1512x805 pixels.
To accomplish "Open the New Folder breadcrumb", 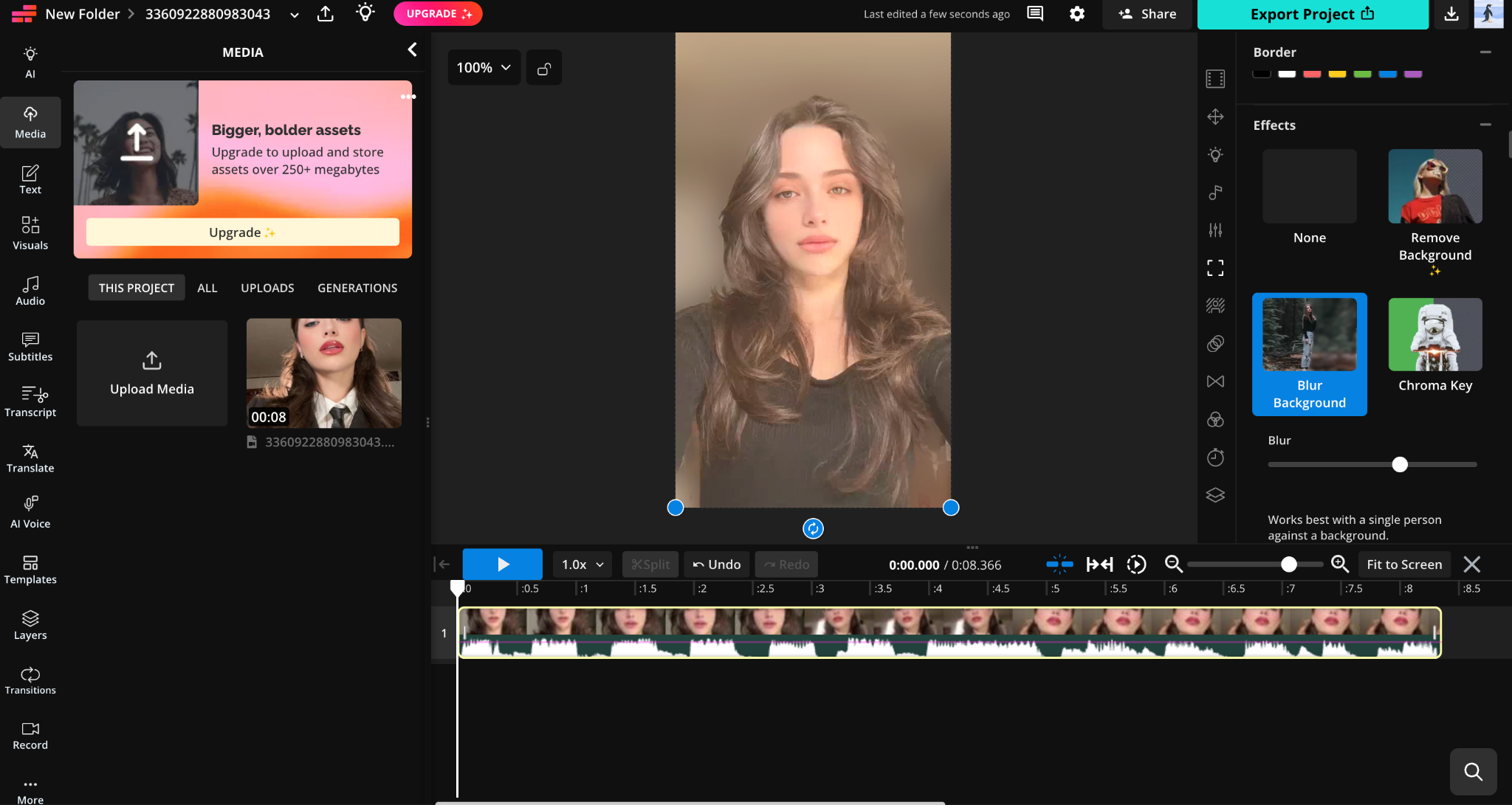I will 83,14.
